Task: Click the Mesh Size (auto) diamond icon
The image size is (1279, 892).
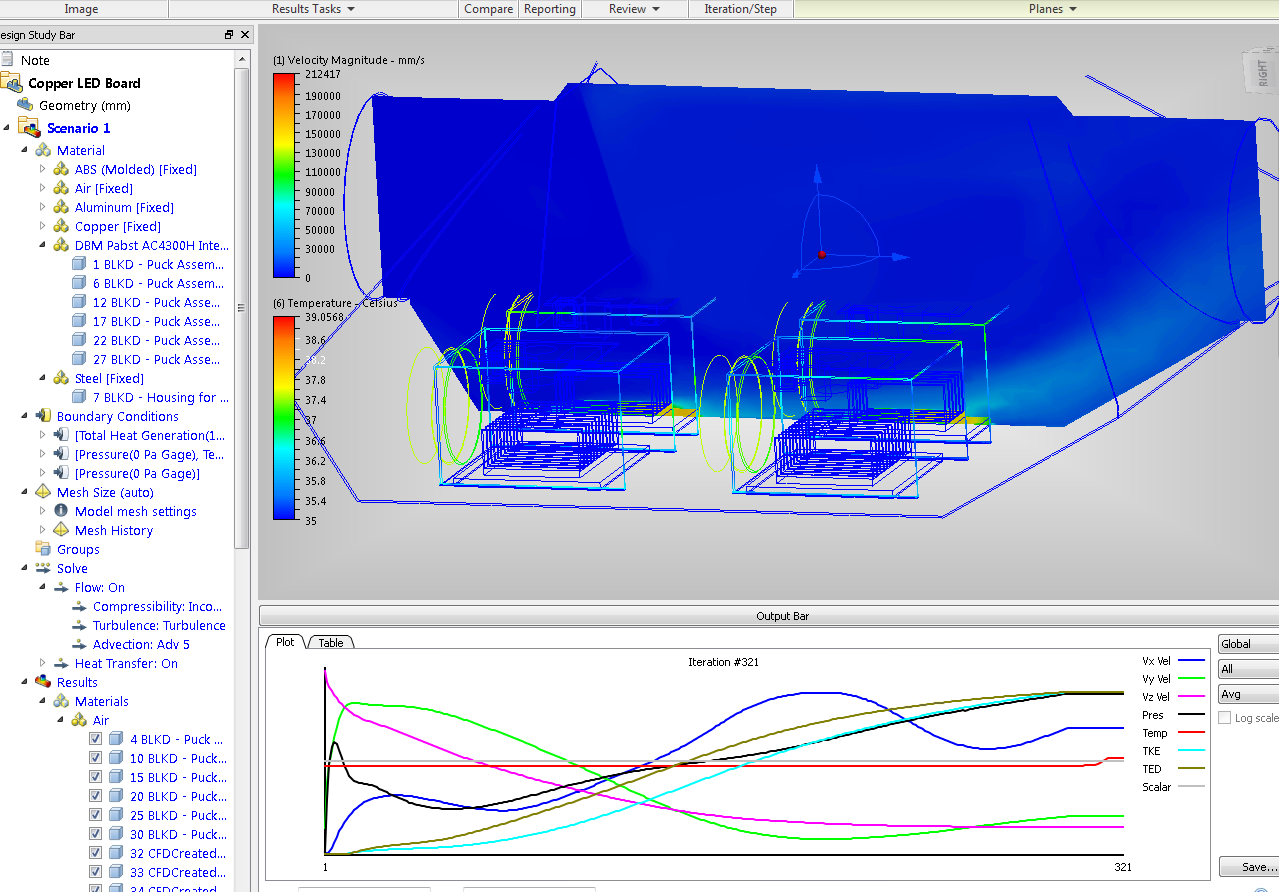Action: [43, 492]
